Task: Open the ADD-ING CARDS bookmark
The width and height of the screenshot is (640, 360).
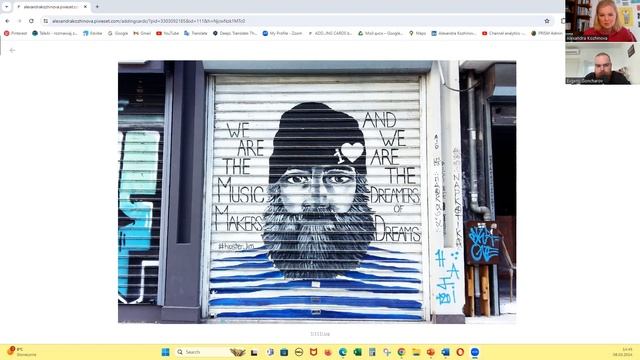Action: (x=330, y=33)
